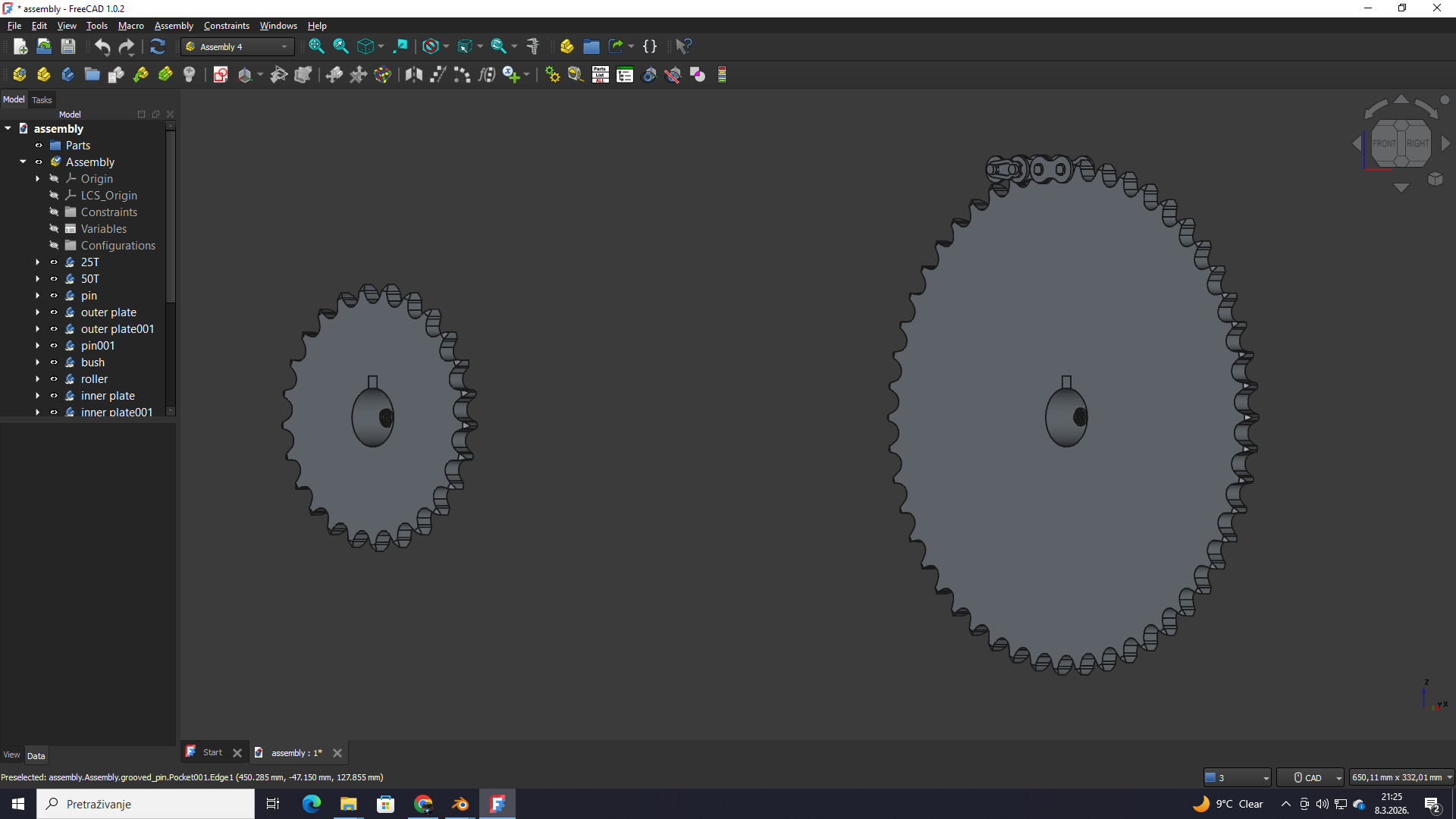Open the Assembly 4 workbench dropdown
This screenshot has width=1456, height=819.
[x=237, y=47]
